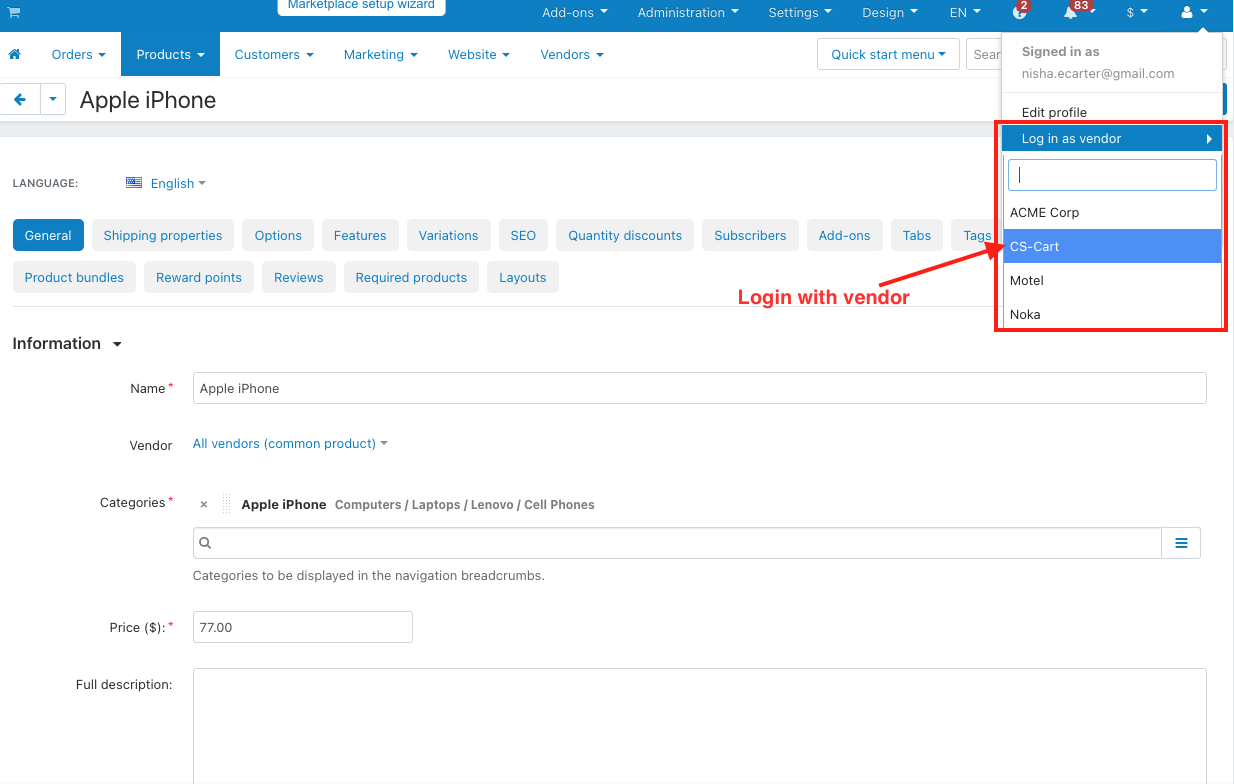
Task: Open the EN language dropdown
Action: (x=965, y=12)
